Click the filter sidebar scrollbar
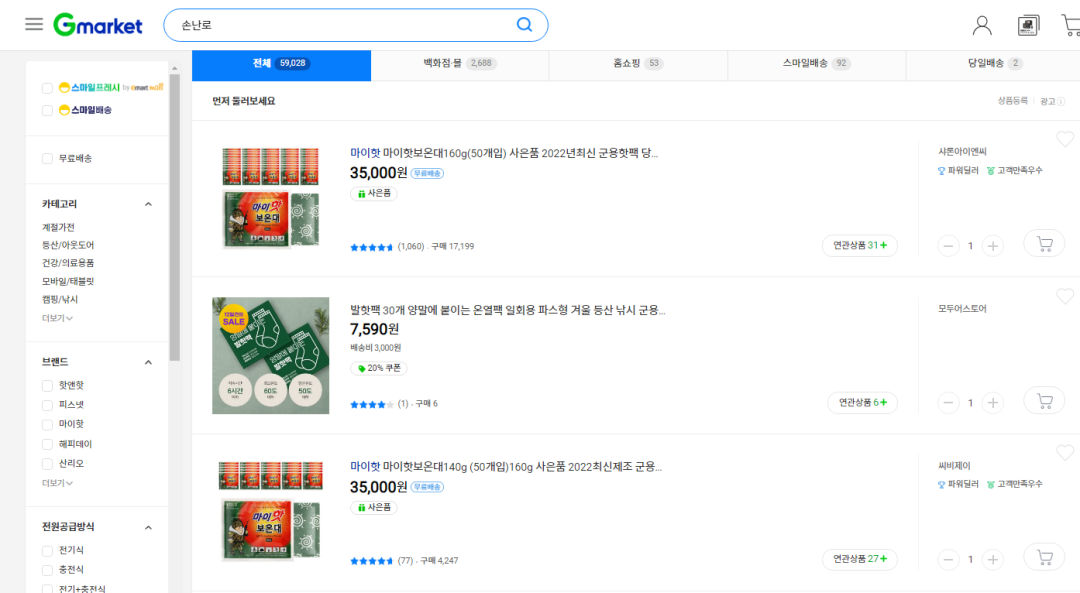Viewport: 1080px width, 593px height. tap(174, 218)
